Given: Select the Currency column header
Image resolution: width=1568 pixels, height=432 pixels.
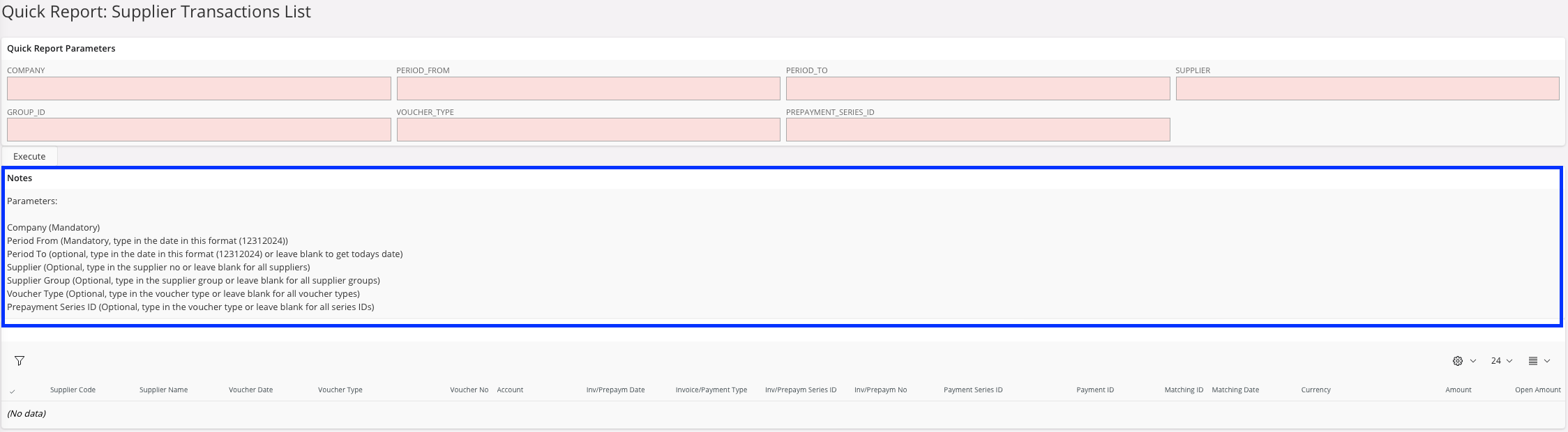Looking at the screenshot, I should 1316,390.
